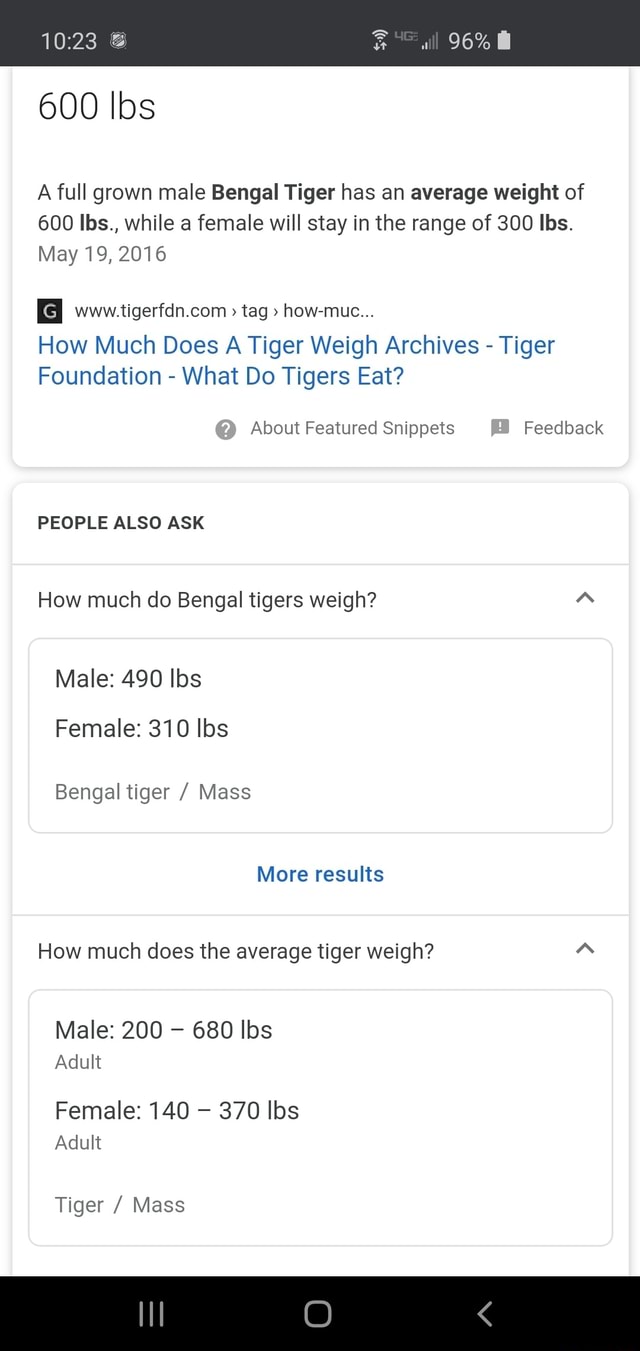Tap the Back navigation button
The height and width of the screenshot is (1351, 640).
pos(484,1314)
